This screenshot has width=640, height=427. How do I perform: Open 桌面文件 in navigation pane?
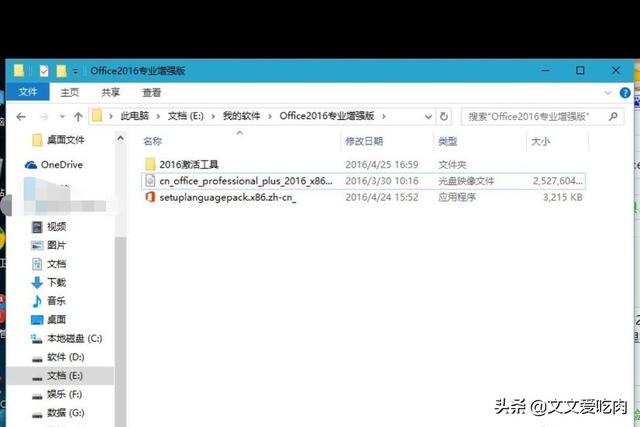pos(66,140)
